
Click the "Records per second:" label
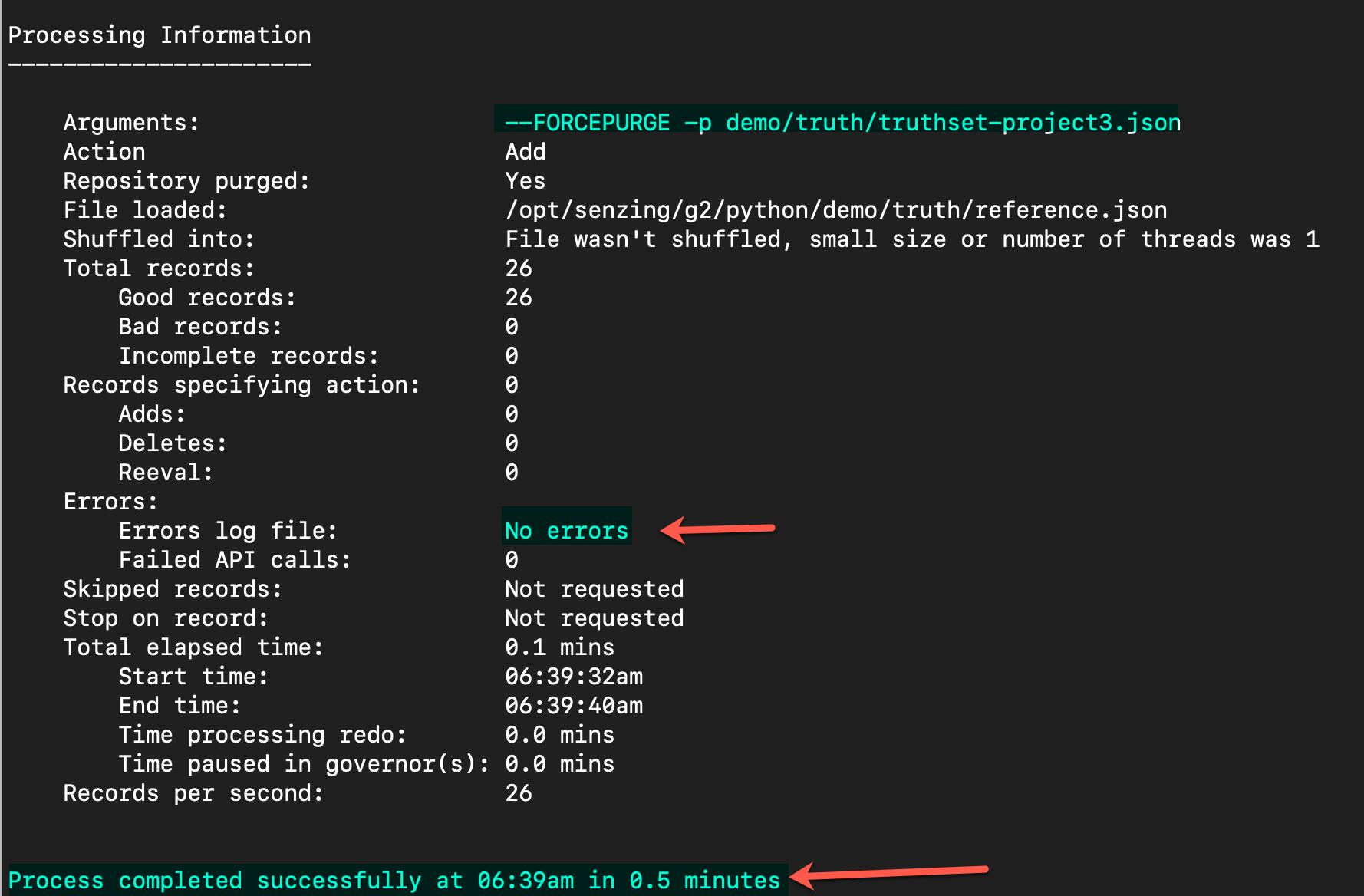pos(193,792)
